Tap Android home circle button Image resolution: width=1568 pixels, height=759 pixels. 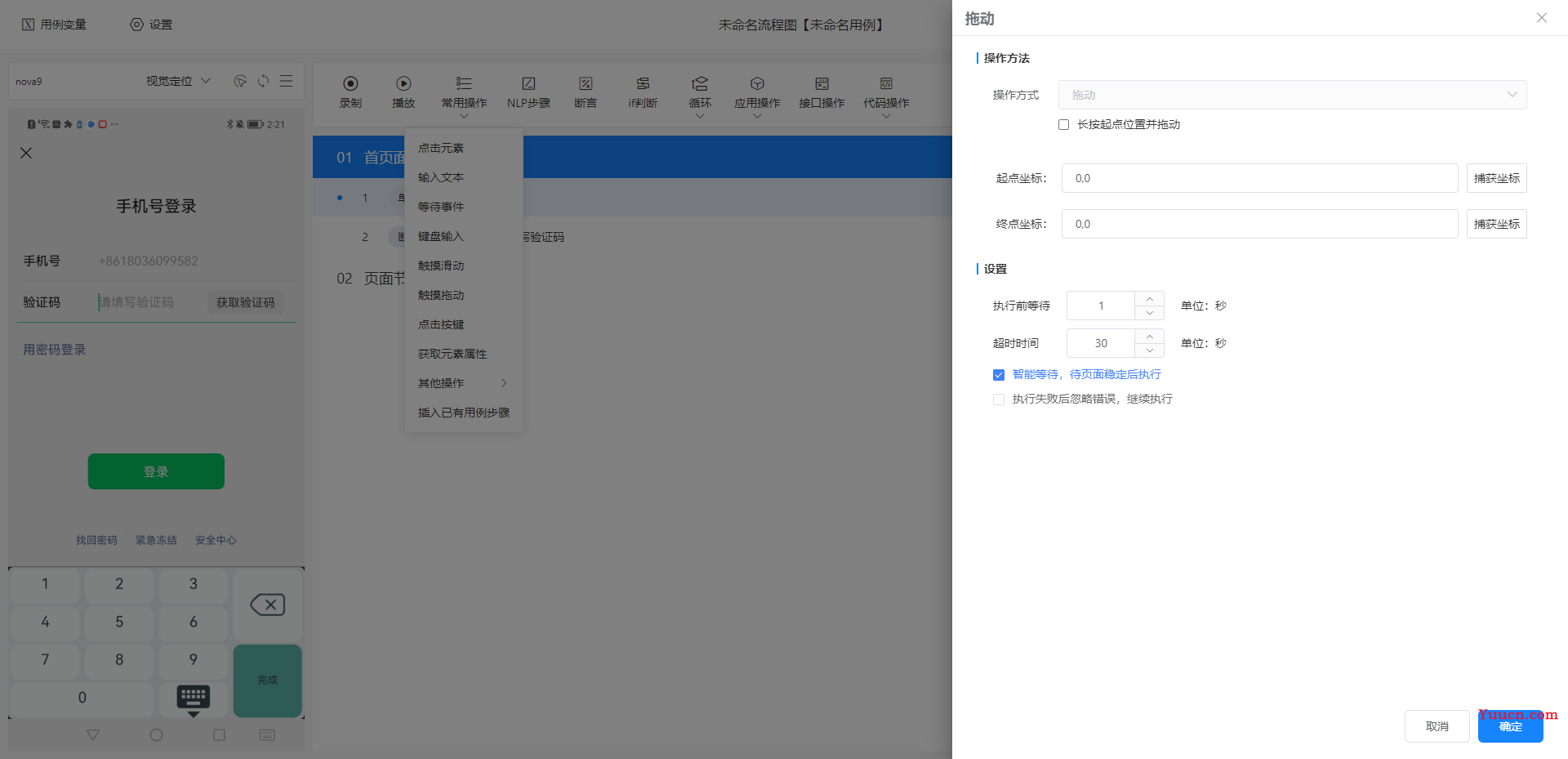tap(156, 734)
